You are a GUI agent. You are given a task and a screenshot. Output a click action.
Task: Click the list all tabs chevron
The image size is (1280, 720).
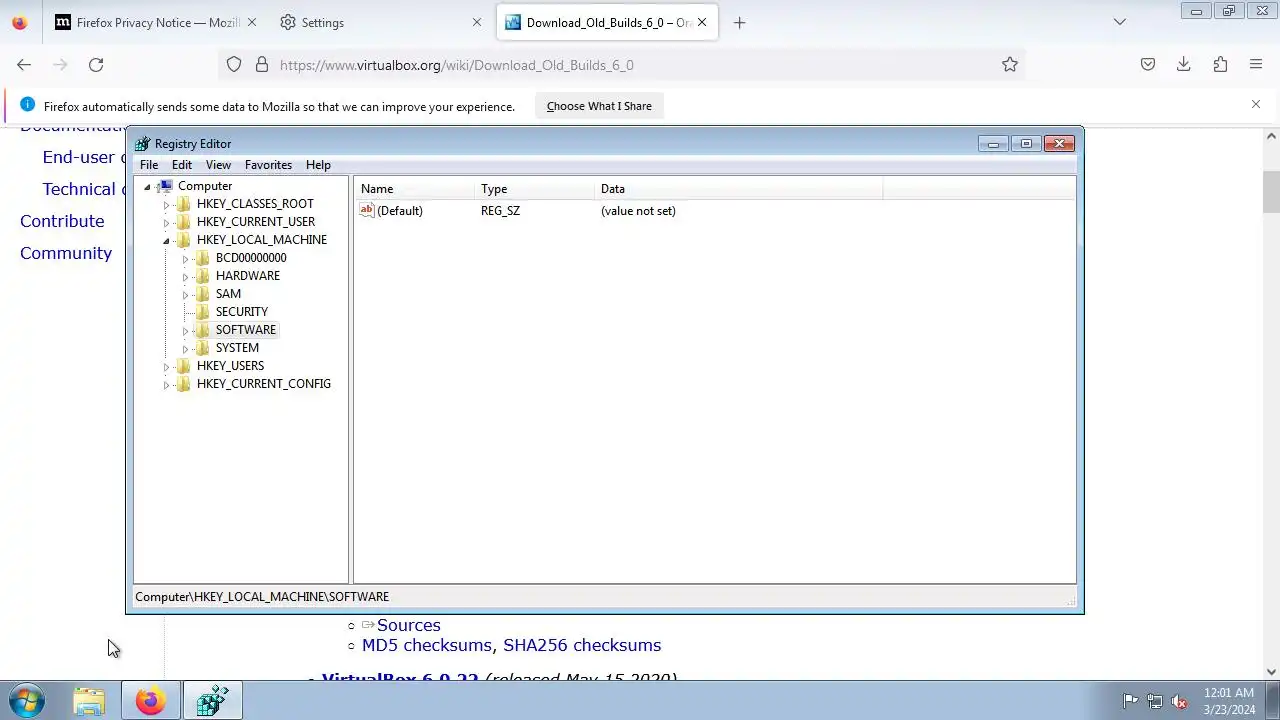click(1120, 22)
